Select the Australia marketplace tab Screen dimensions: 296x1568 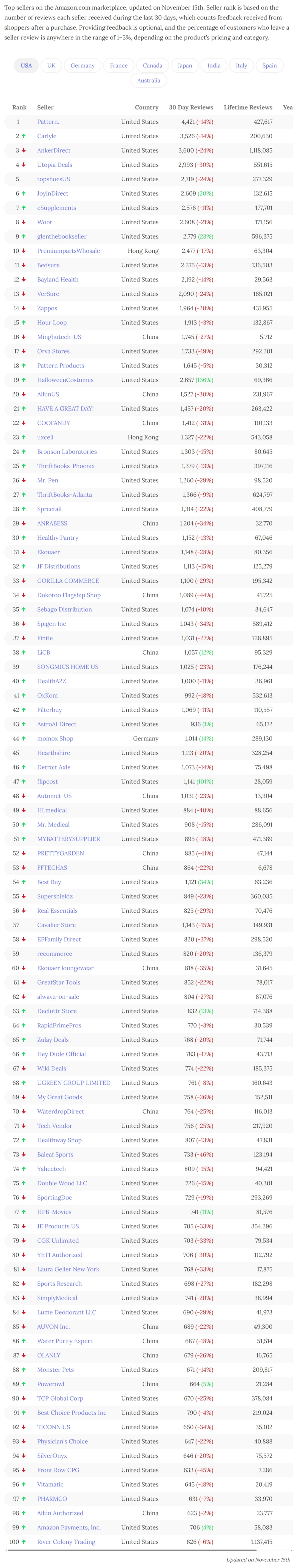[149, 80]
